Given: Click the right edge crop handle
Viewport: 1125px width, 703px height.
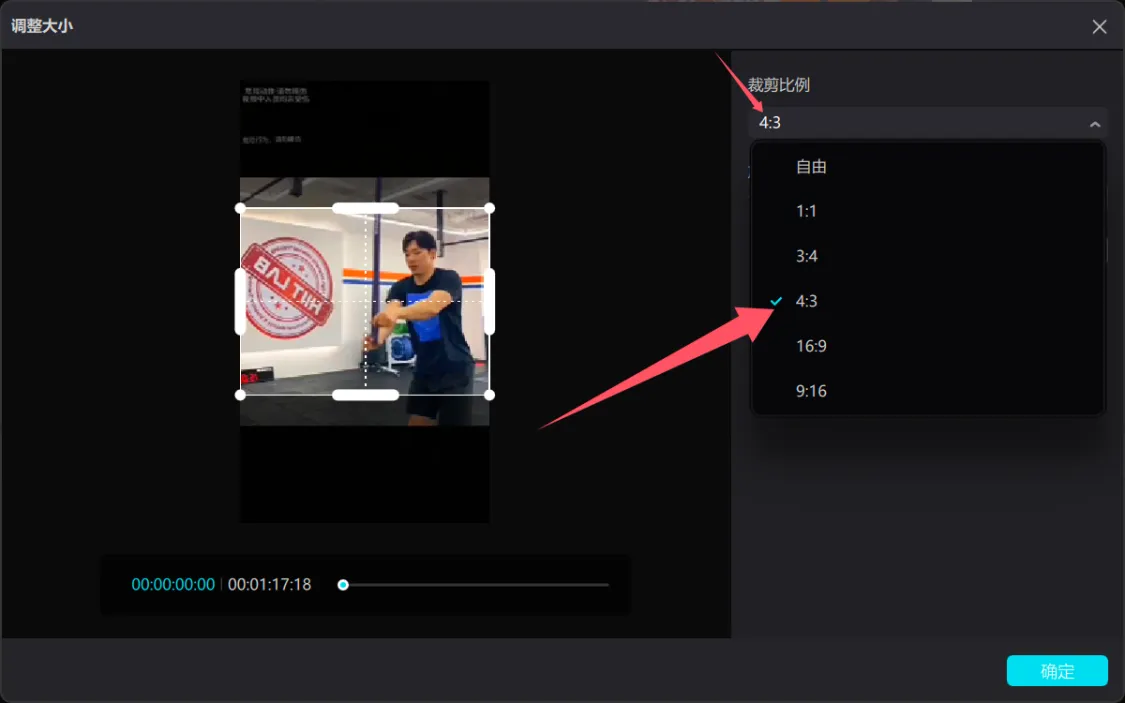Looking at the screenshot, I should pyautogui.click(x=489, y=301).
